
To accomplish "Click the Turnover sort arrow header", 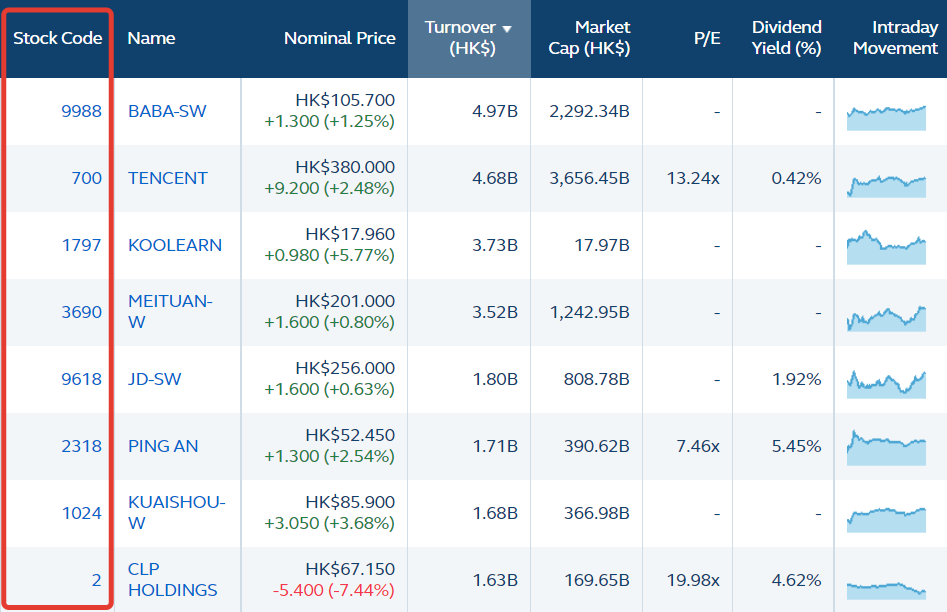I will (468, 38).
